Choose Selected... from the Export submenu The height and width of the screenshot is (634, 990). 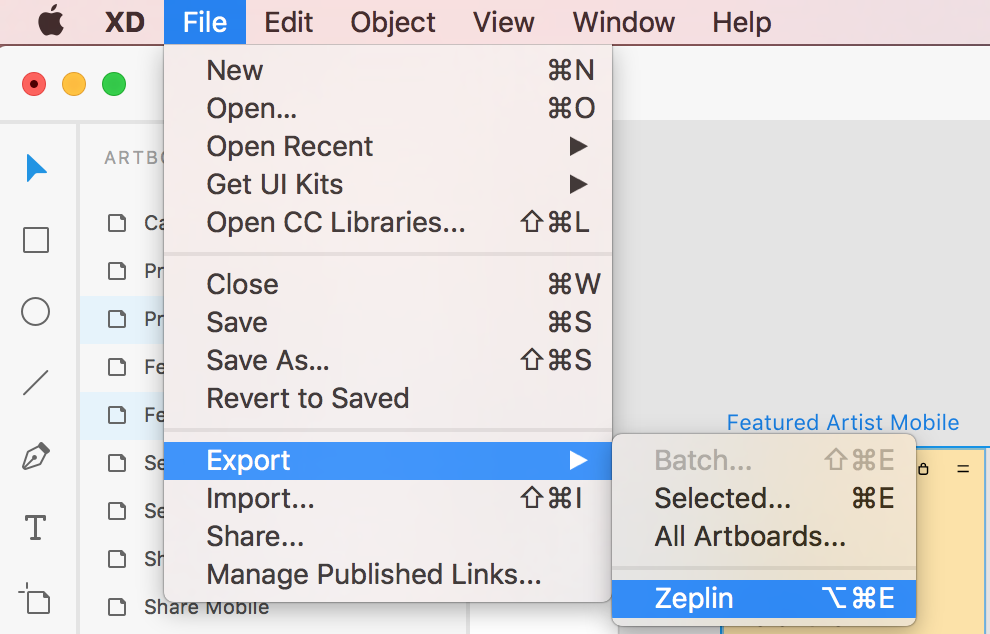722,498
